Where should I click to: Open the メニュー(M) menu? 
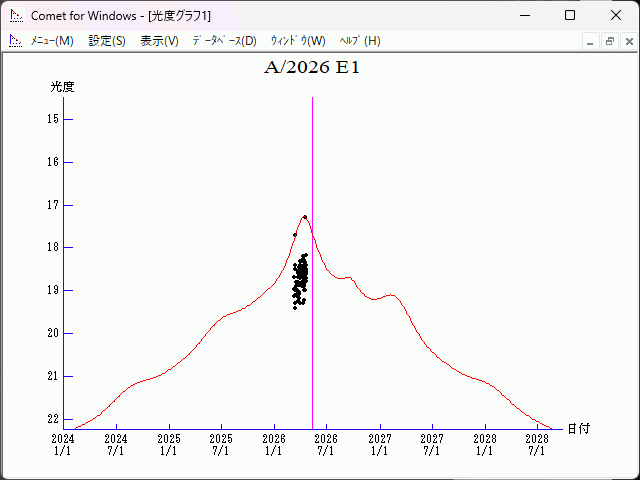(x=52, y=41)
